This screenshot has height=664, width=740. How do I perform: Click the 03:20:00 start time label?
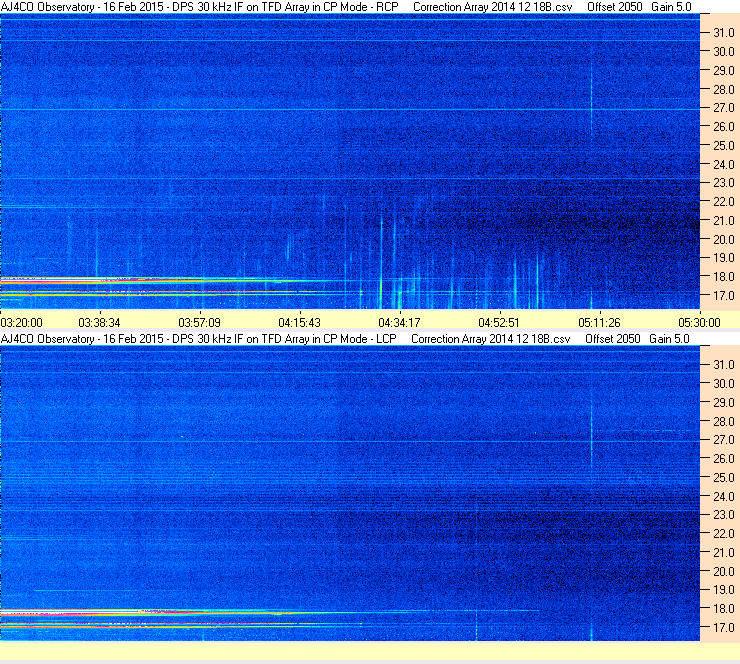pos(21,323)
